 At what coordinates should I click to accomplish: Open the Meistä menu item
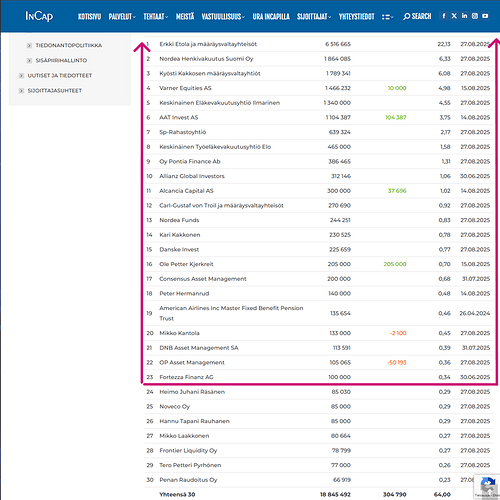coord(185,17)
